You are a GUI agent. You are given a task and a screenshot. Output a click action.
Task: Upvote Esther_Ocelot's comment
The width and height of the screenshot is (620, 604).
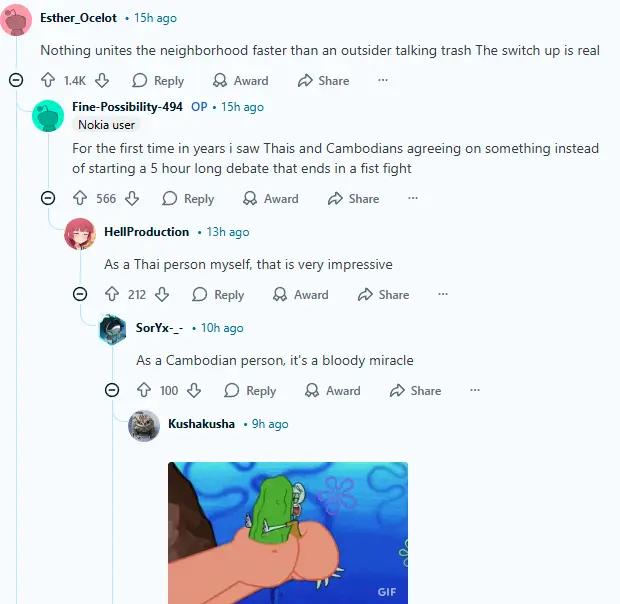pyautogui.click(x=48, y=80)
